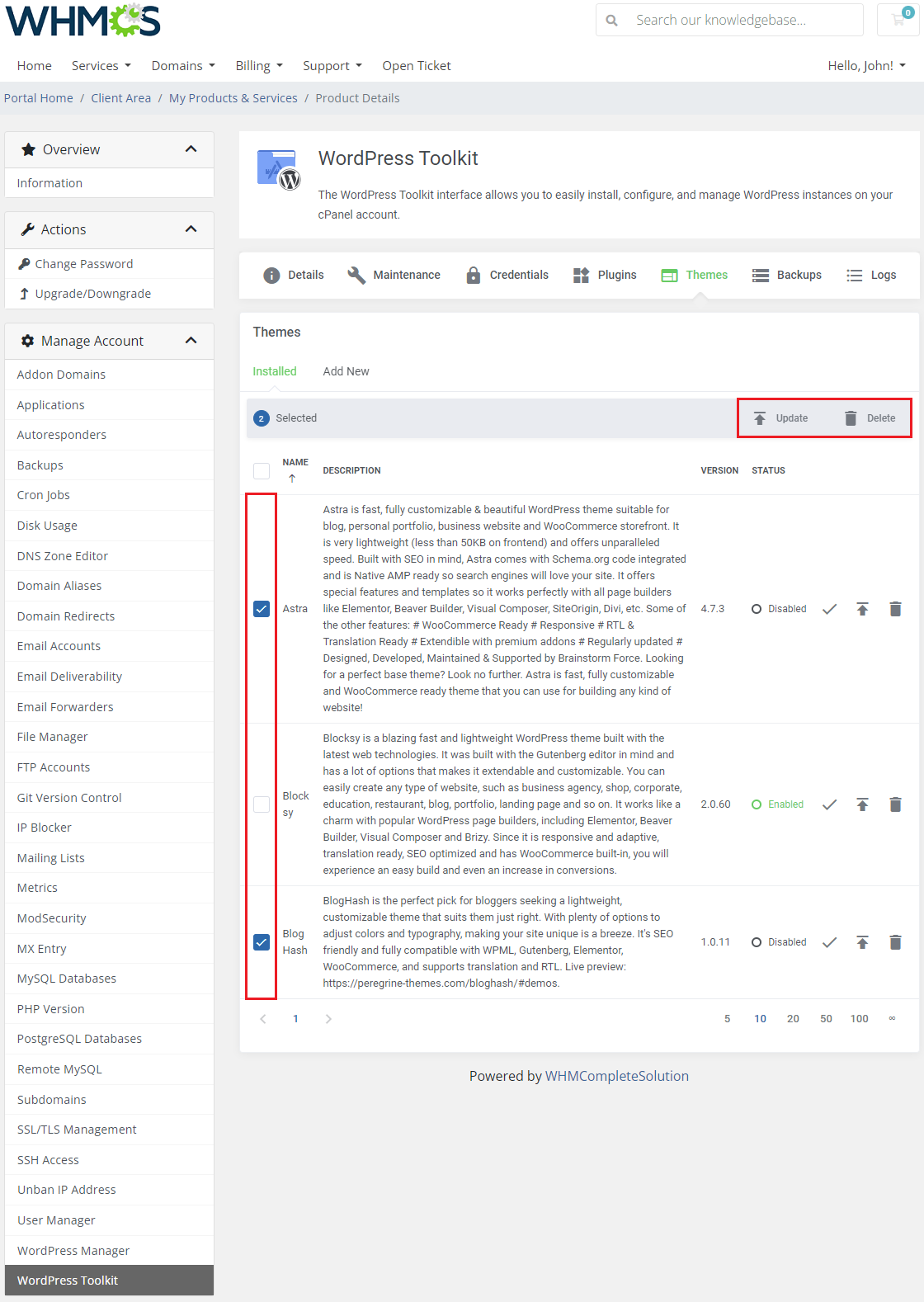Image resolution: width=924 pixels, height=1302 pixels.
Task: Open the WHMCompleteSolution link
Action: (617, 1076)
